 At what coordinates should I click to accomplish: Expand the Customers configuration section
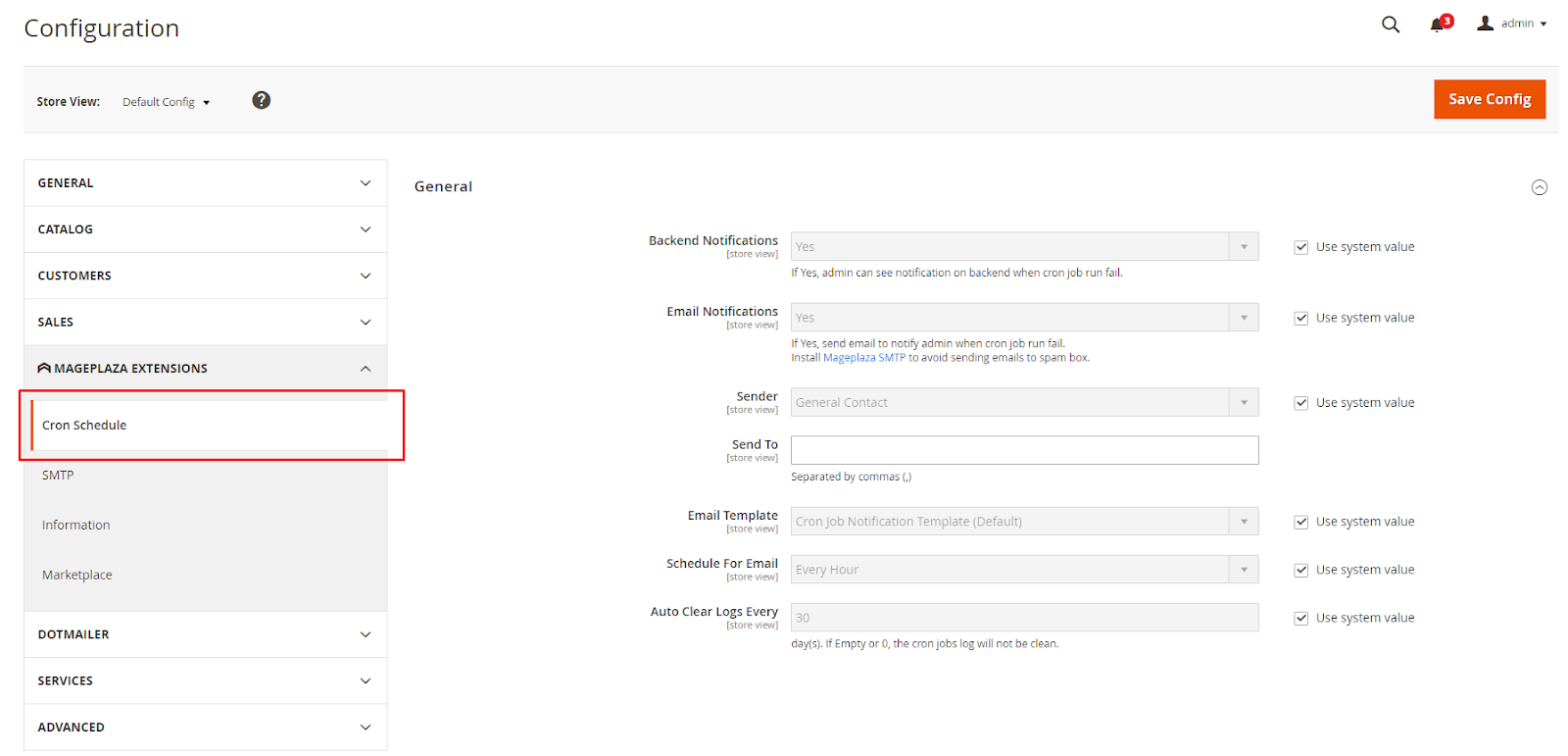point(205,276)
